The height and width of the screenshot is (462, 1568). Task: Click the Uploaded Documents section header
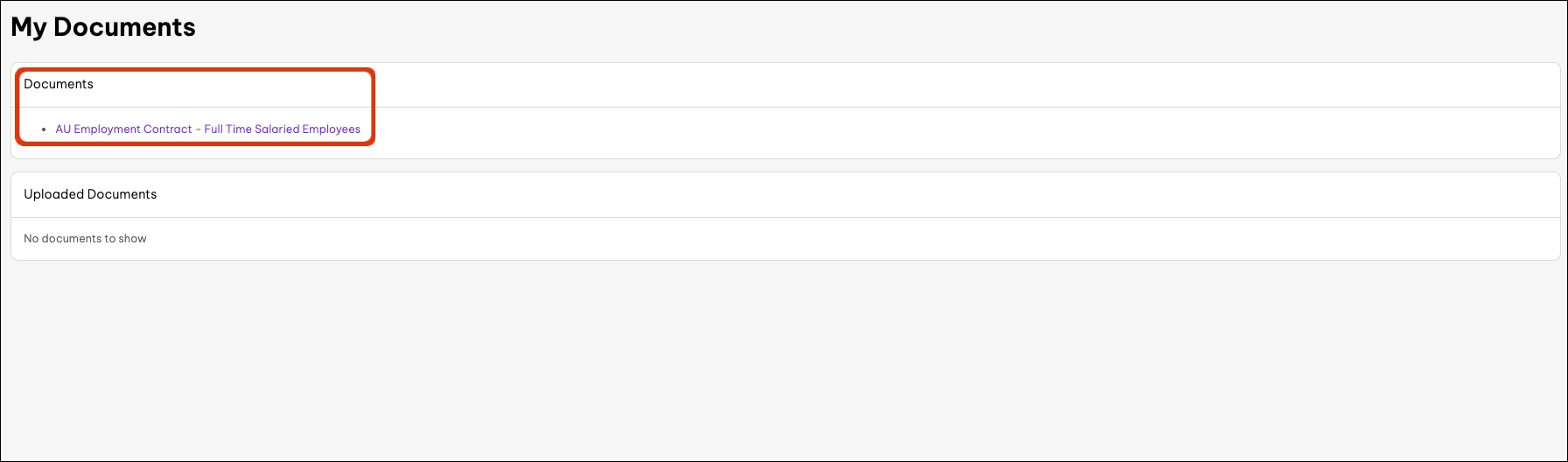tap(90, 194)
